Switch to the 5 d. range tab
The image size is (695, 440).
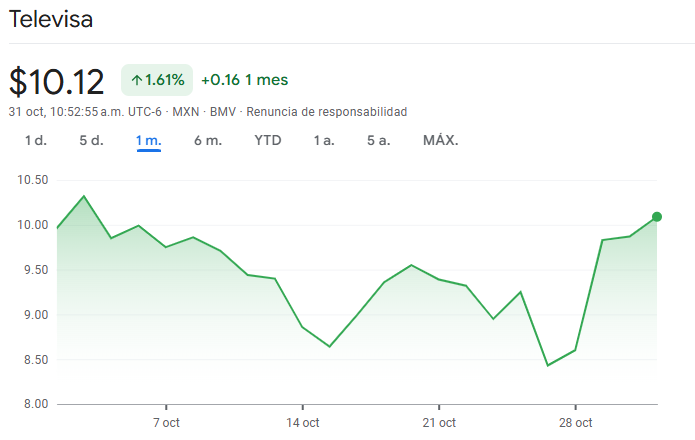(x=91, y=140)
